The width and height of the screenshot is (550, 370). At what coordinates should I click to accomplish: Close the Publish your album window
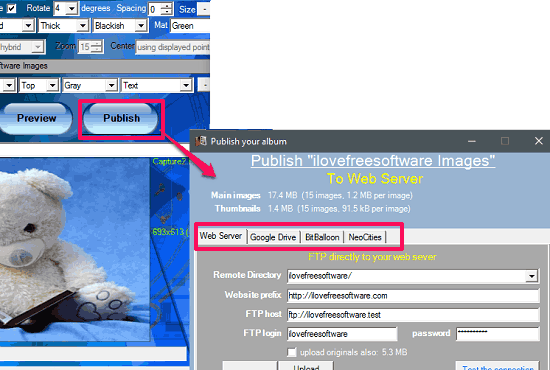[539, 141]
